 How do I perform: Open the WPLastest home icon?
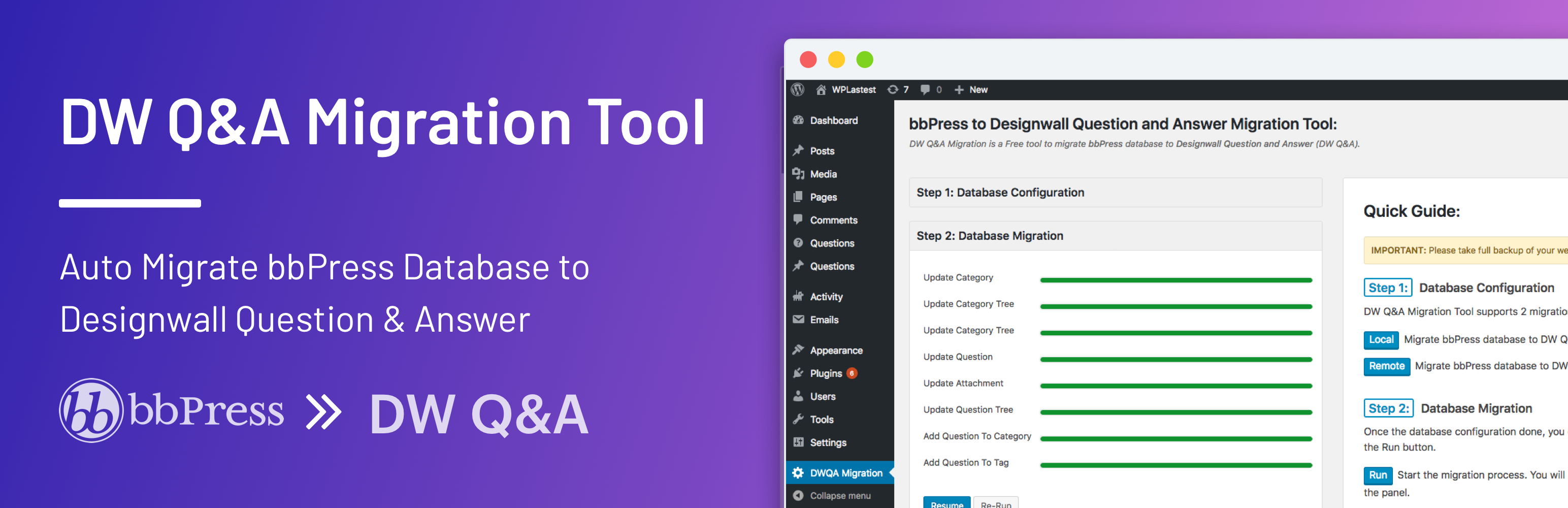point(821,89)
